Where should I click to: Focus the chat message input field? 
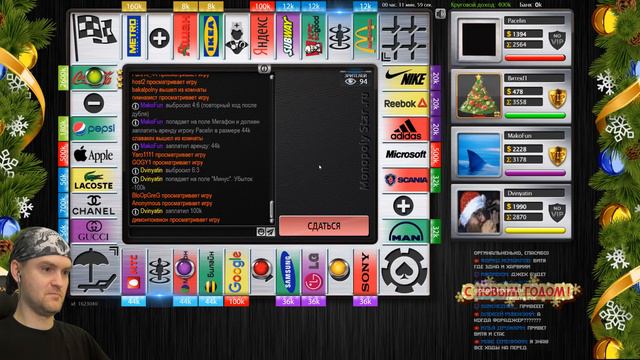[x=192, y=232]
